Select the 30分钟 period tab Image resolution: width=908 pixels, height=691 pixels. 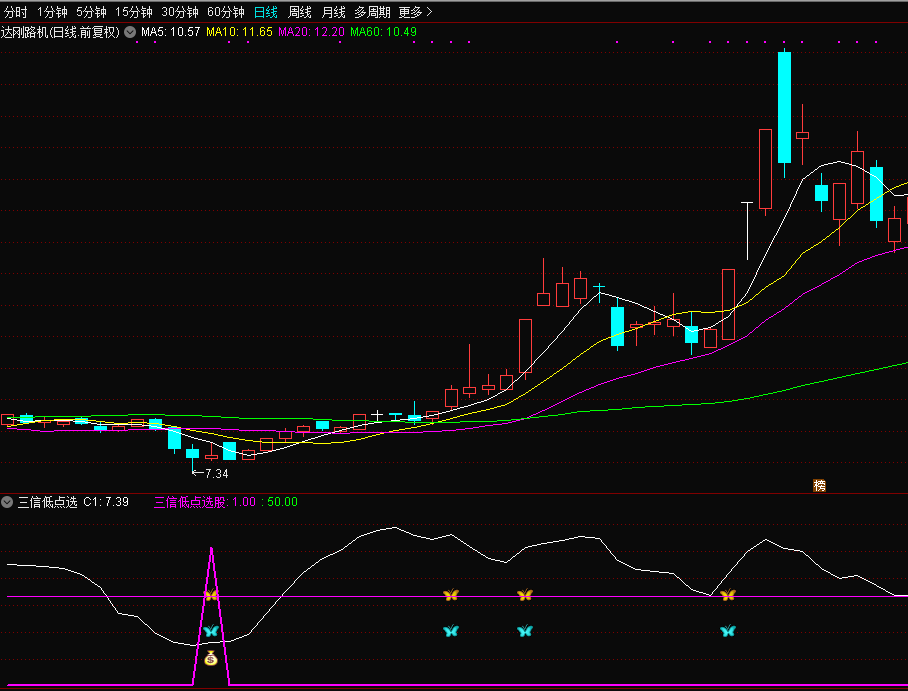pos(180,12)
